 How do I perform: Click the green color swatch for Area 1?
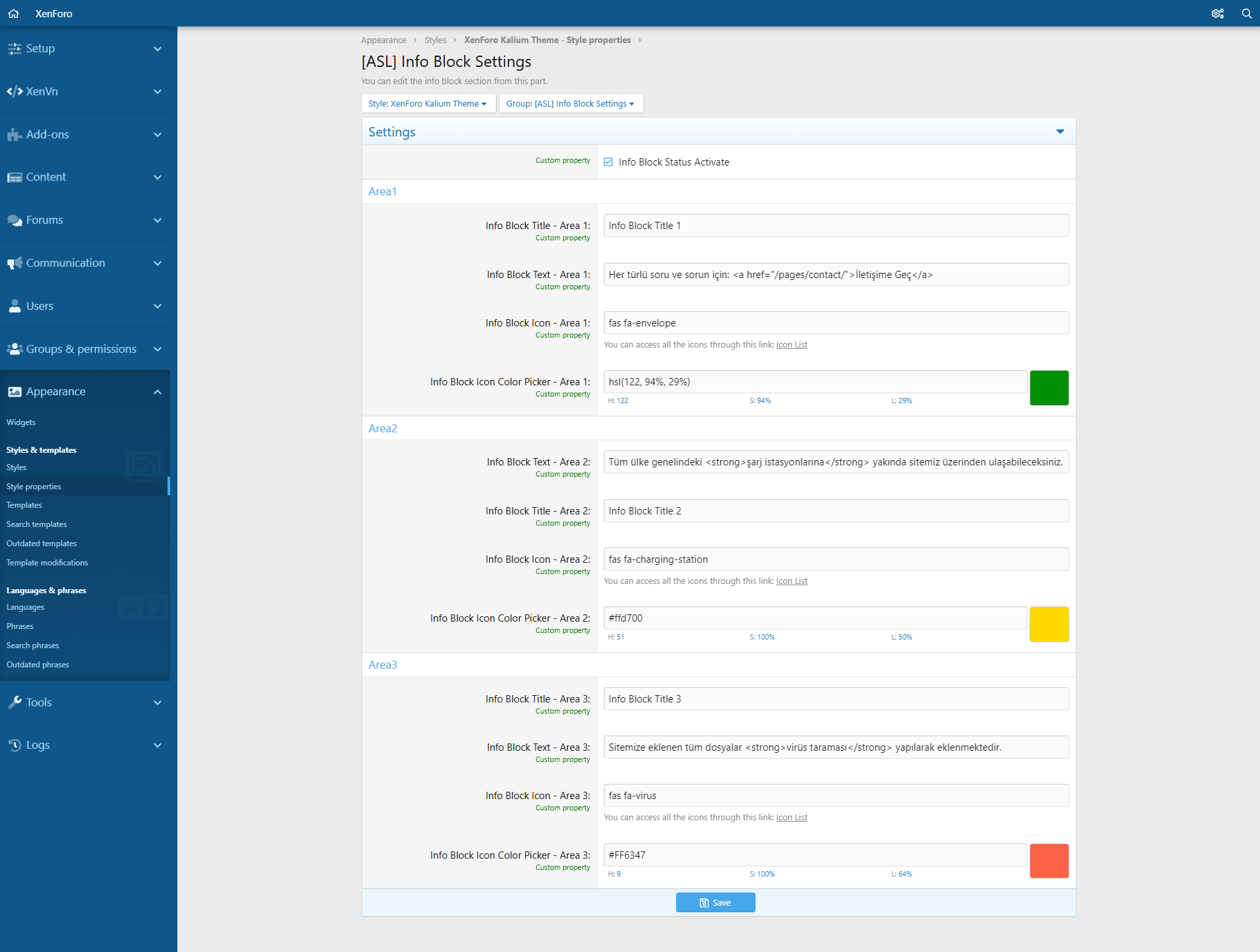pyautogui.click(x=1049, y=388)
